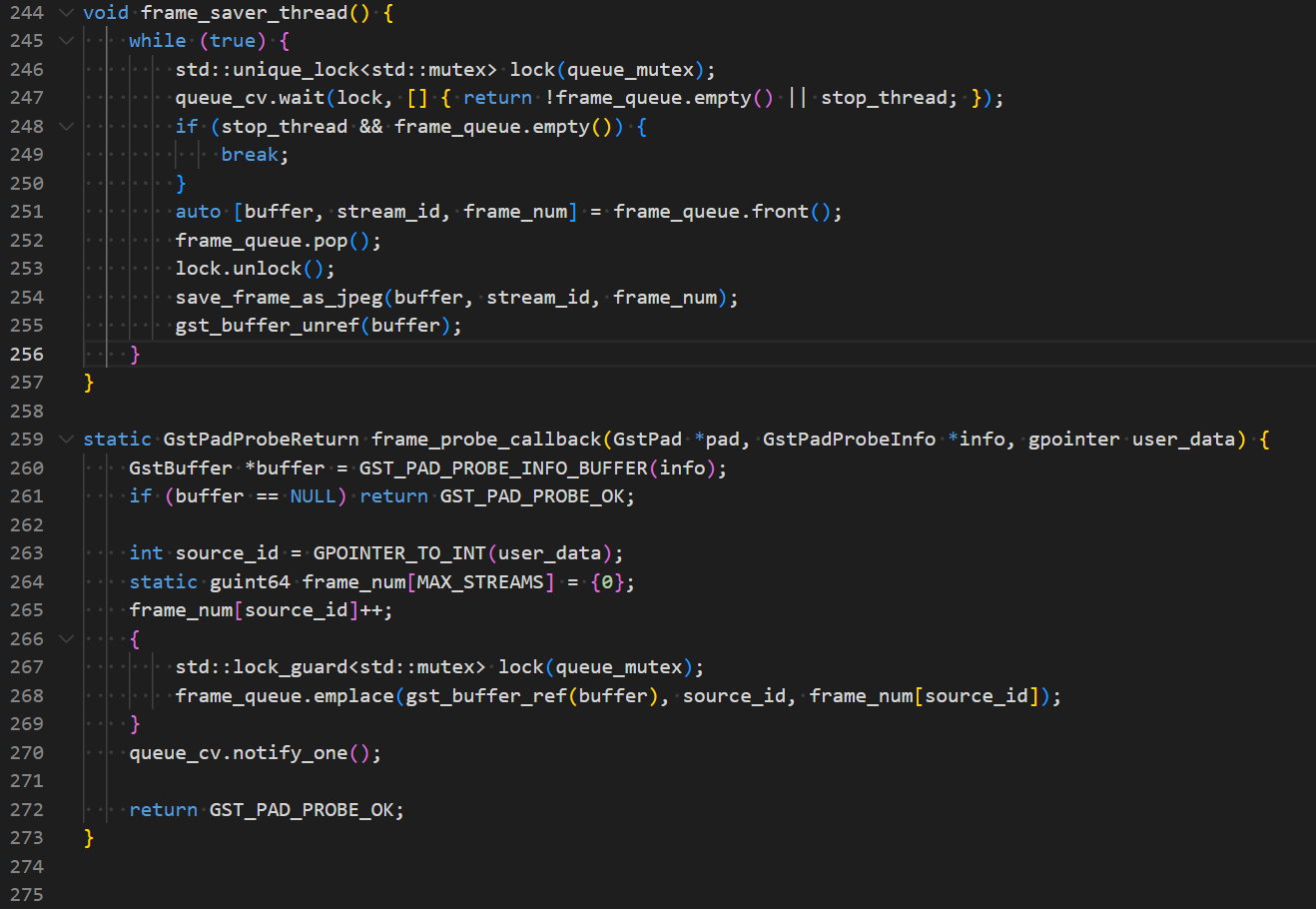Viewport: 1316px width, 909px height.
Task: Click the GstPadProbeReturn return type
Action: (x=262, y=440)
